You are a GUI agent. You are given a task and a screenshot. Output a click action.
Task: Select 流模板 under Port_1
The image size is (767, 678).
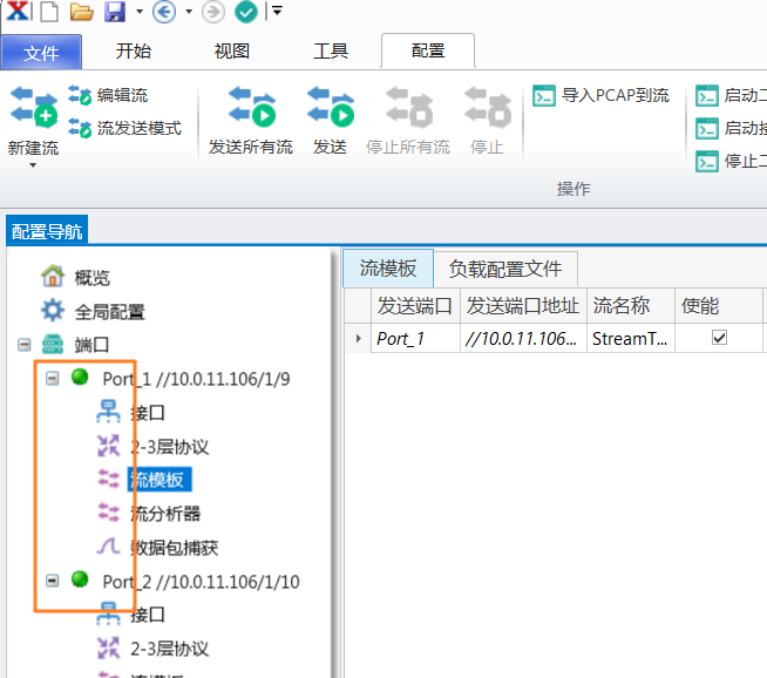click(x=159, y=479)
